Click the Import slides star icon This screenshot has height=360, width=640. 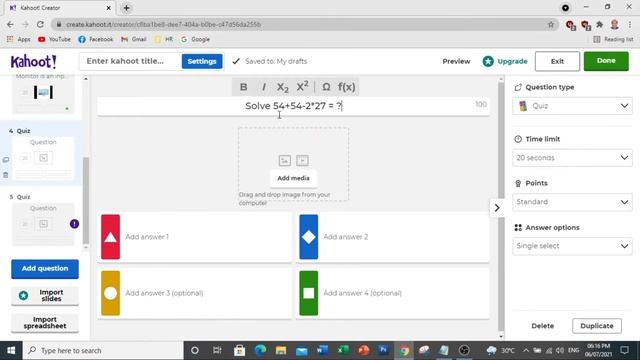tap(24, 295)
